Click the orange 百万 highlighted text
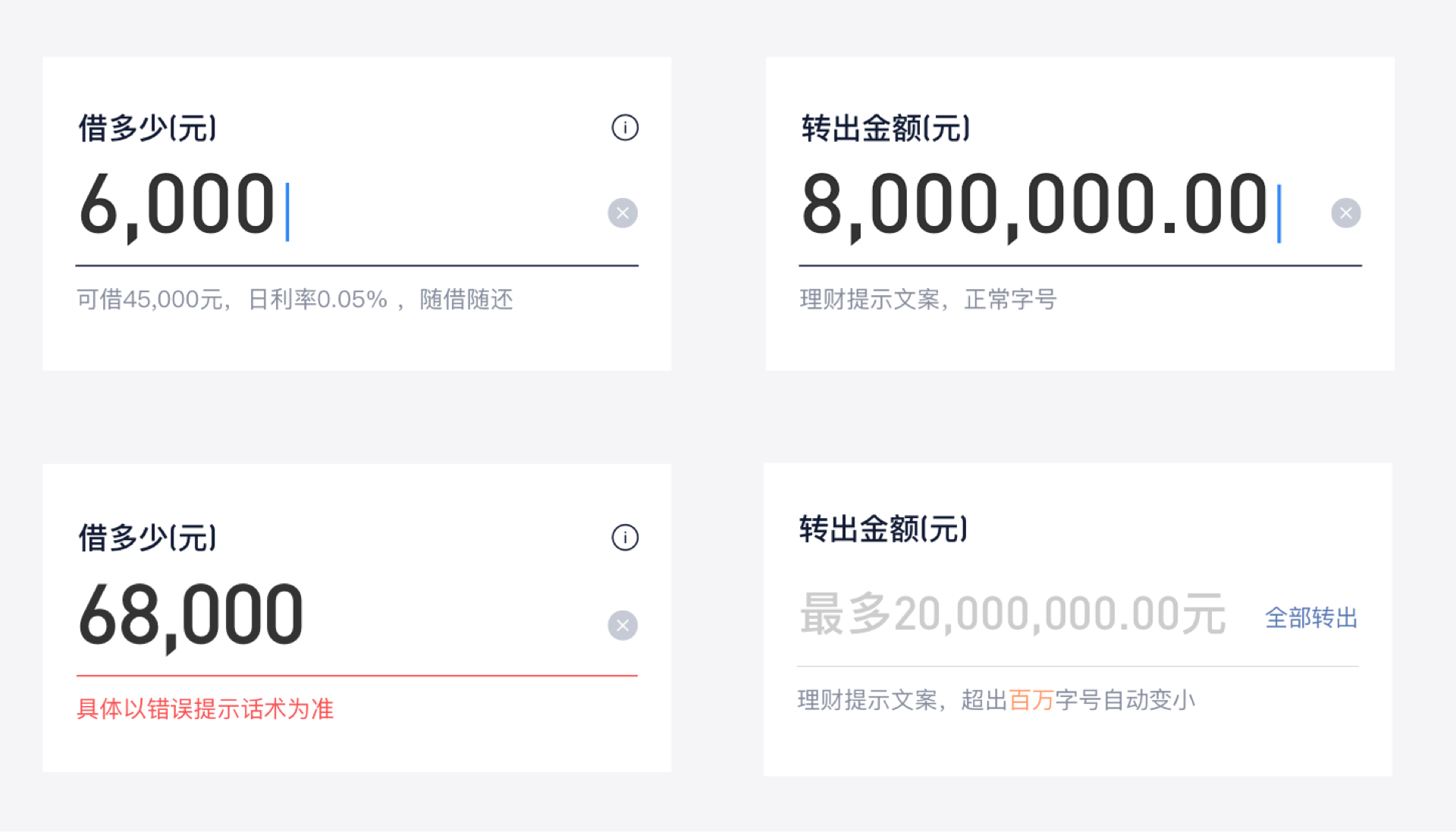Screen dimensions: 1456x832 click(1031, 700)
